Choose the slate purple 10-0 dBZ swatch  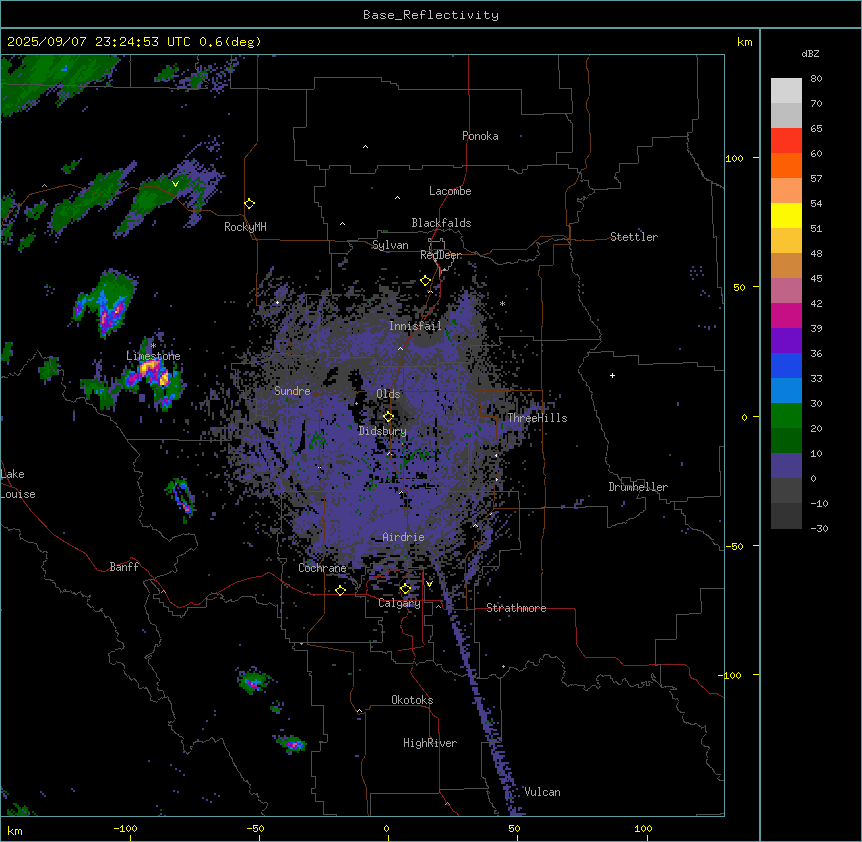tap(786, 466)
